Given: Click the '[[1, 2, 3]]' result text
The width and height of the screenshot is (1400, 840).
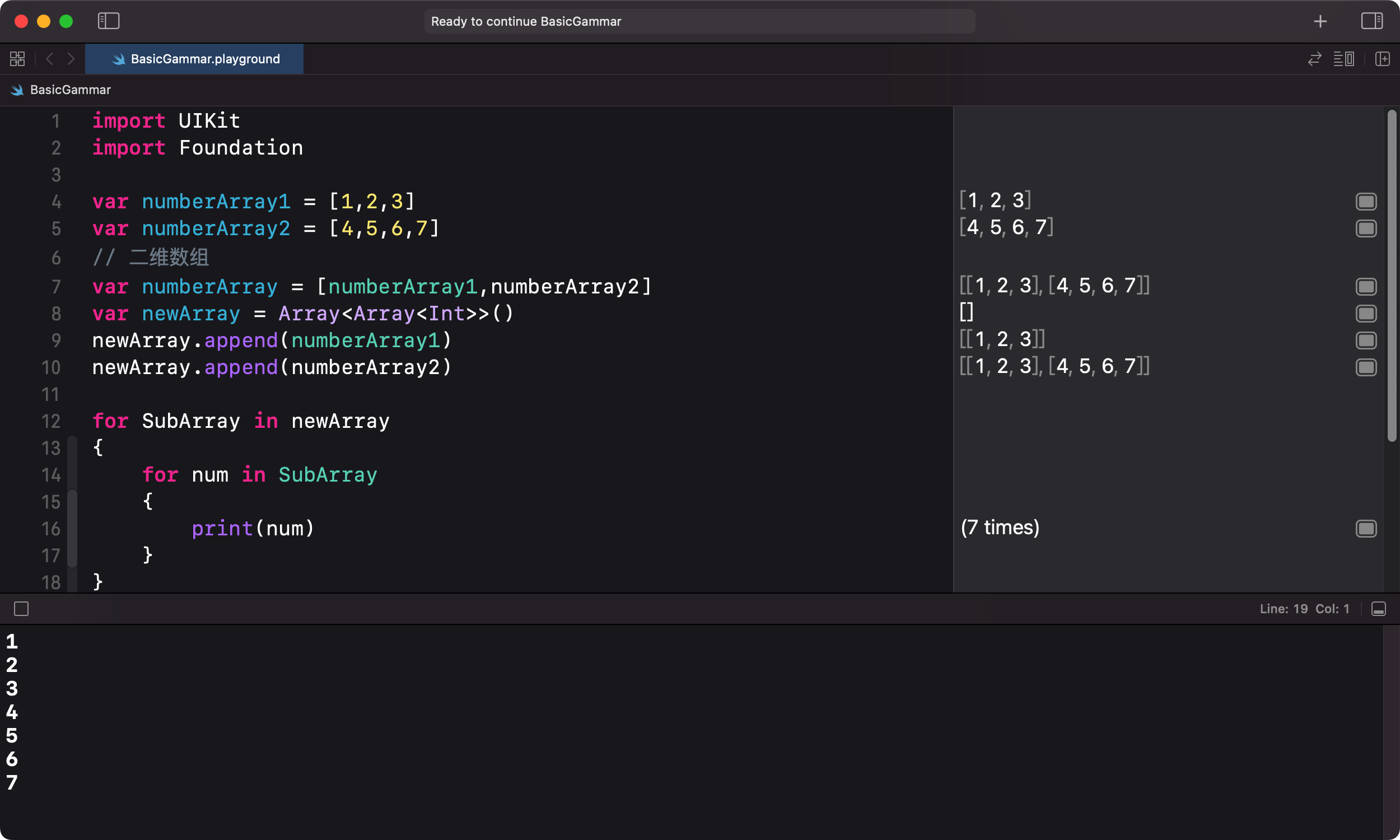Looking at the screenshot, I should pos(1002,339).
